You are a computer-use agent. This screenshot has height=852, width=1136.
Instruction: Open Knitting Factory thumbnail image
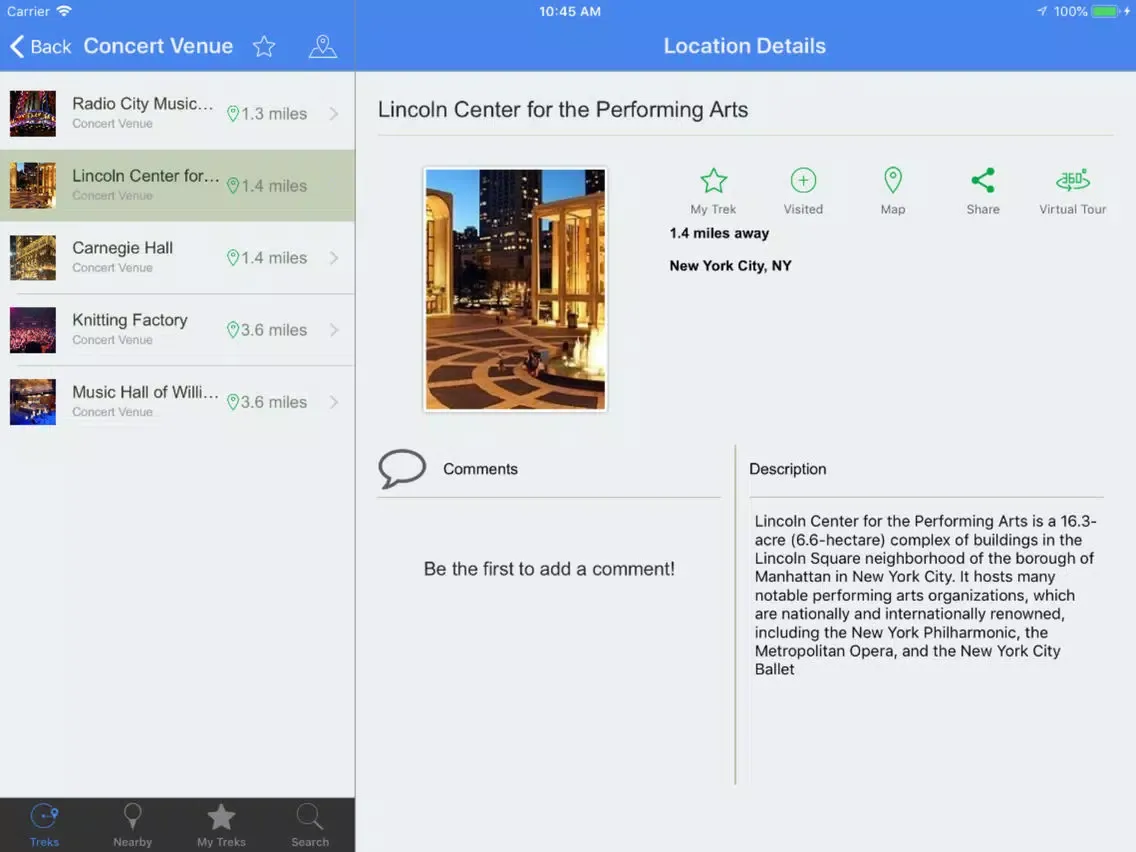pyautogui.click(x=33, y=330)
